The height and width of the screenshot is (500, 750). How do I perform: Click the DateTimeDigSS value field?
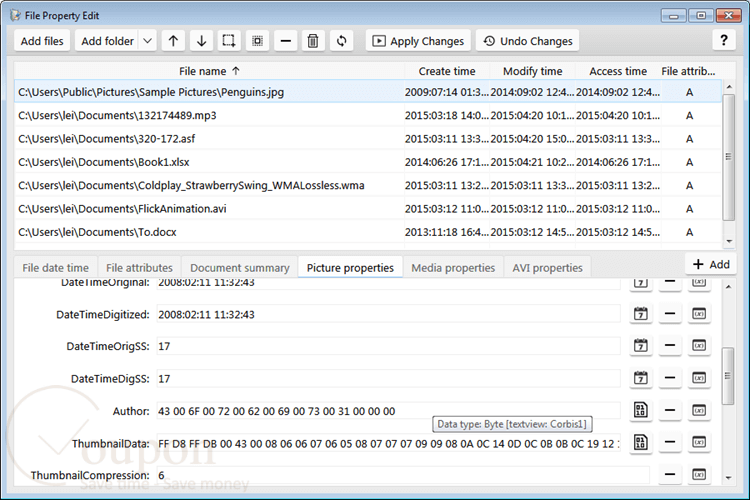388,378
